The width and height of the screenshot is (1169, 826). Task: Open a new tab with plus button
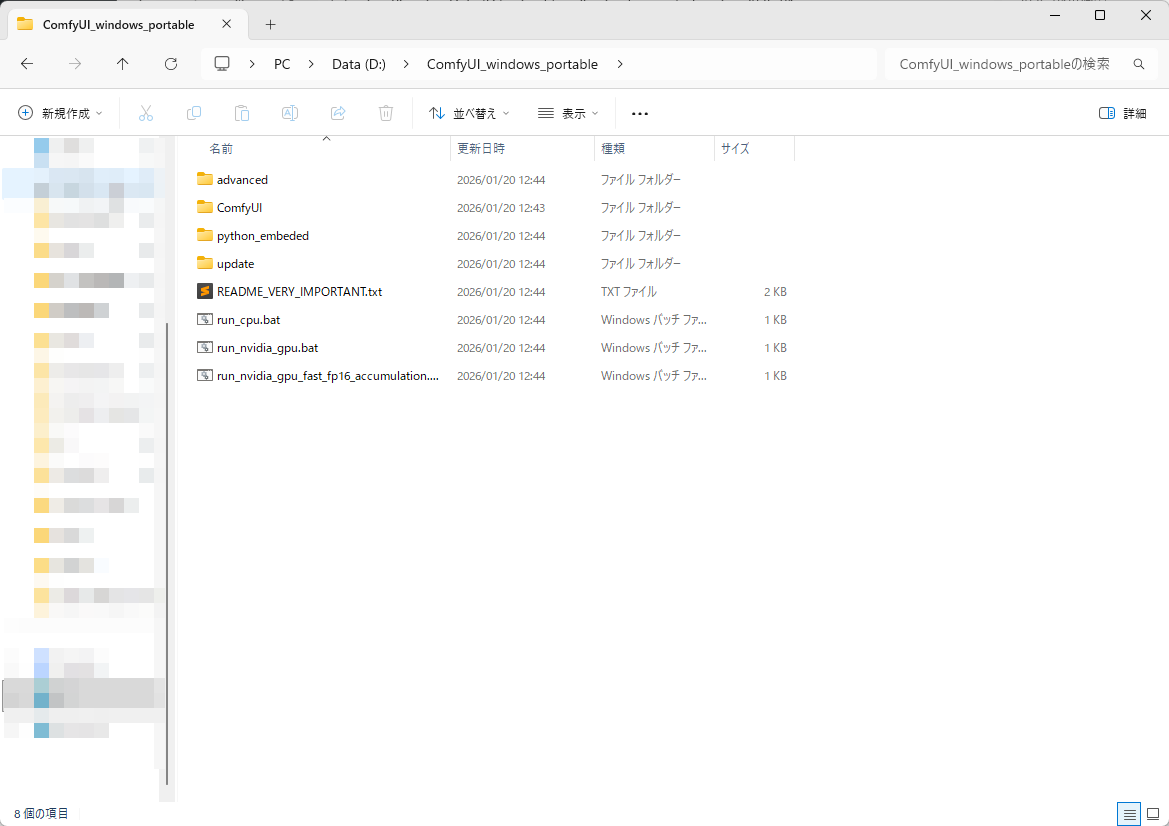coord(270,25)
